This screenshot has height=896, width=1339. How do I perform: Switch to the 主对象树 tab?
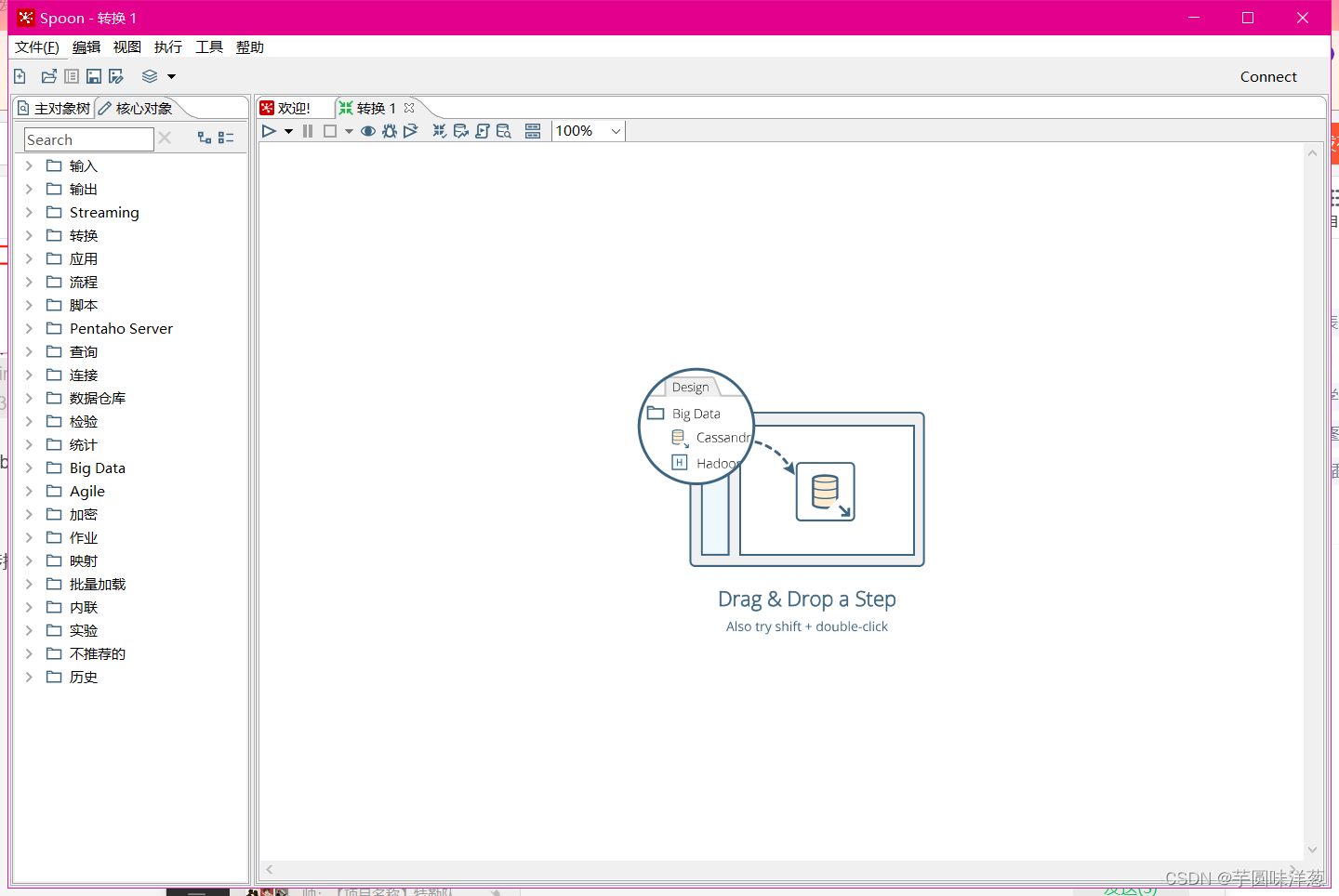(54, 109)
